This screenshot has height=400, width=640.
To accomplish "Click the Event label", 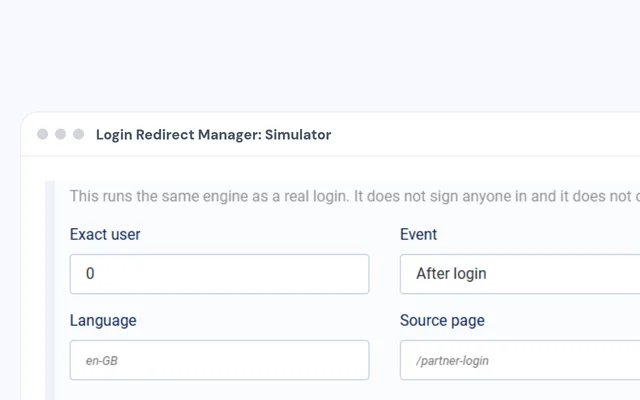I will pos(418,234).
